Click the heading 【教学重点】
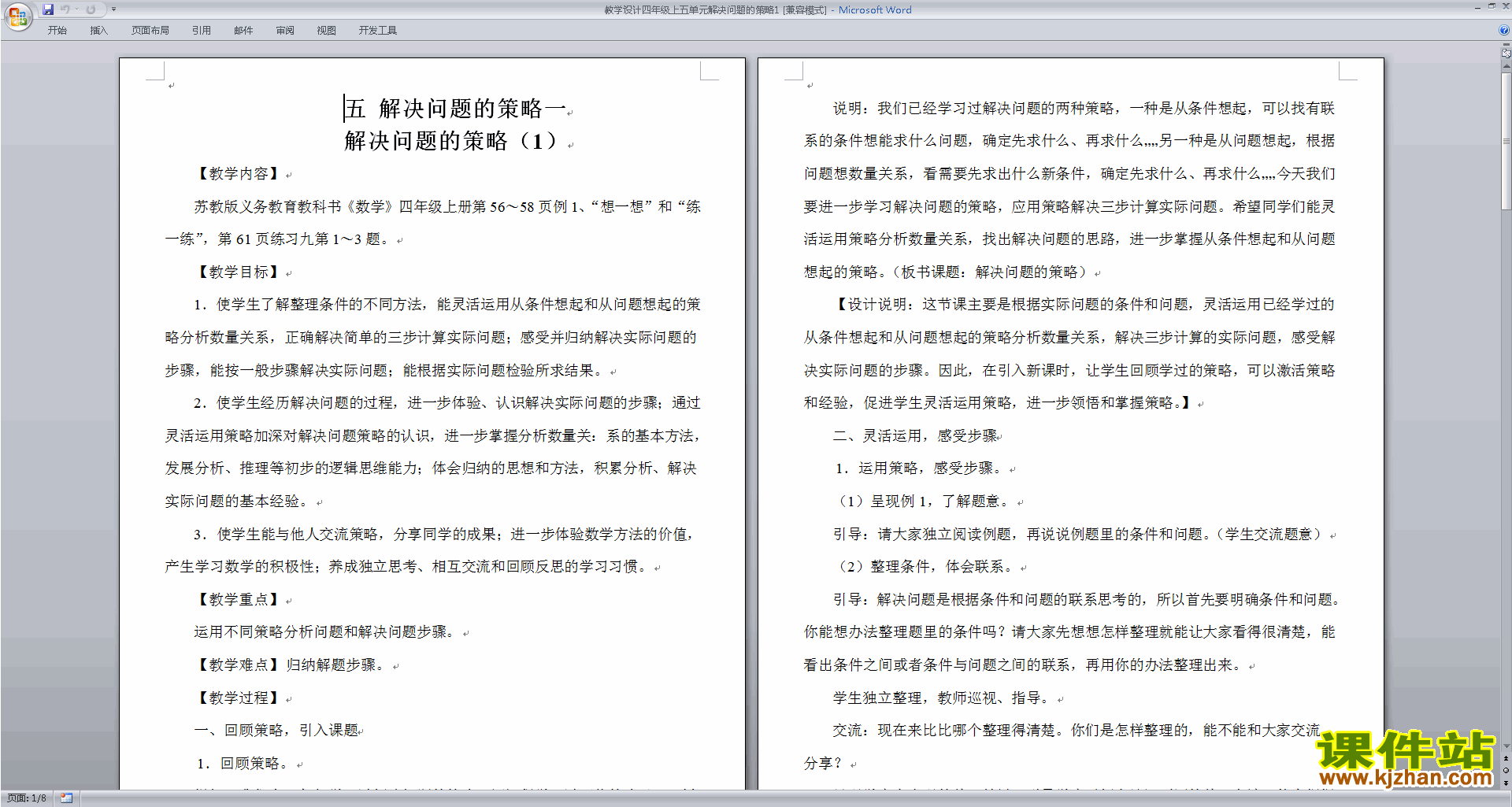 pos(239,600)
